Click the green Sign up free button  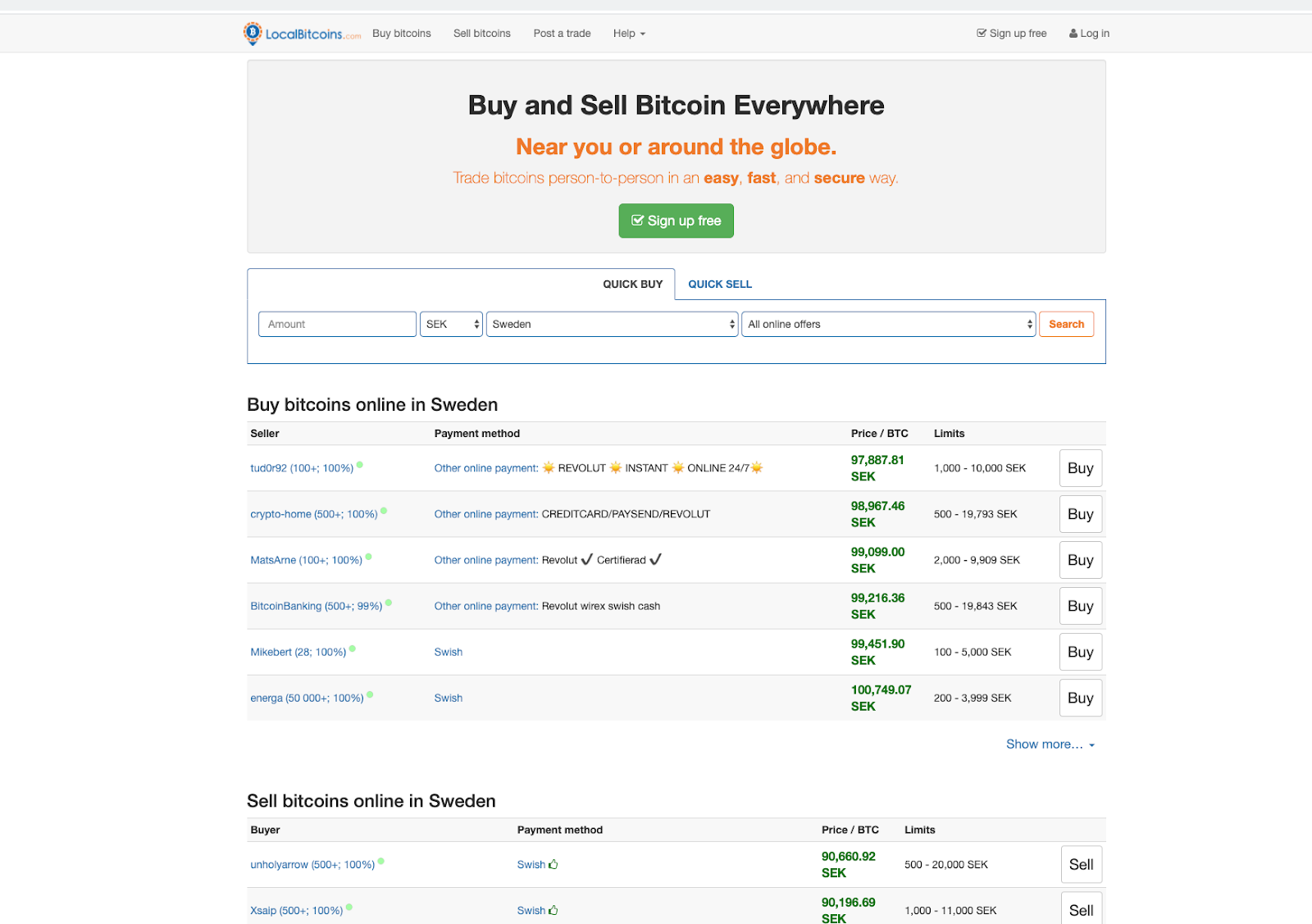[x=676, y=221]
